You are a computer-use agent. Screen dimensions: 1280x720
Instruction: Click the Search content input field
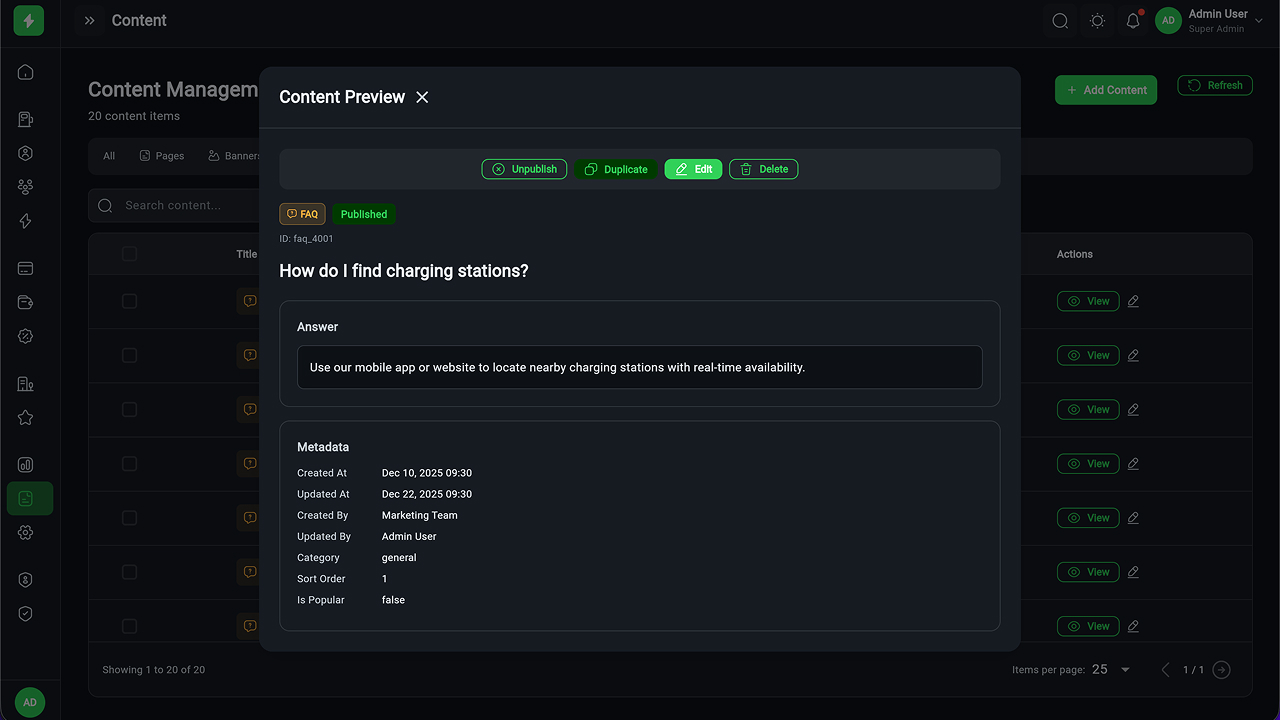[x=180, y=206]
